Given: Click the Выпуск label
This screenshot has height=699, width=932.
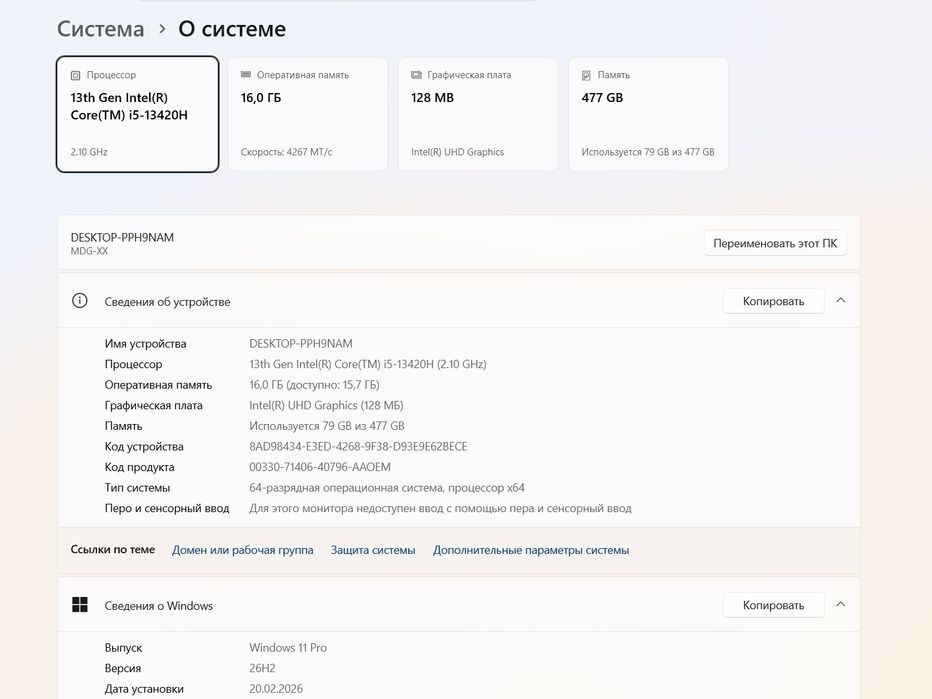Looking at the screenshot, I should point(124,647).
